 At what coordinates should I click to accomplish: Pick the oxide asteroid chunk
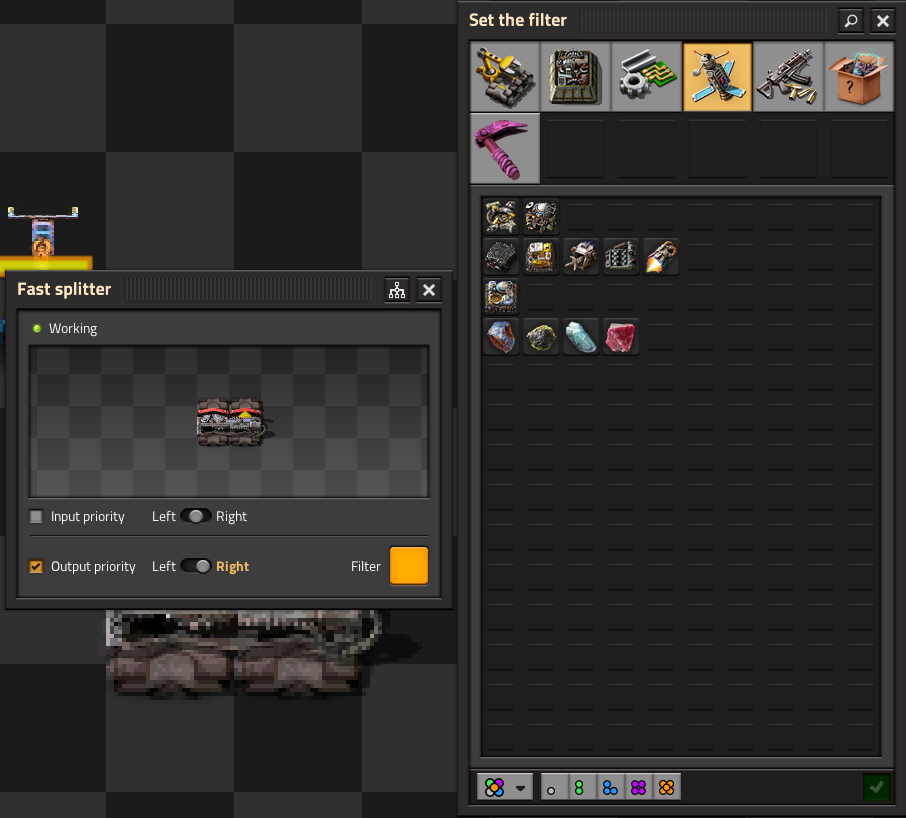pyautogui.click(x=581, y=337)
